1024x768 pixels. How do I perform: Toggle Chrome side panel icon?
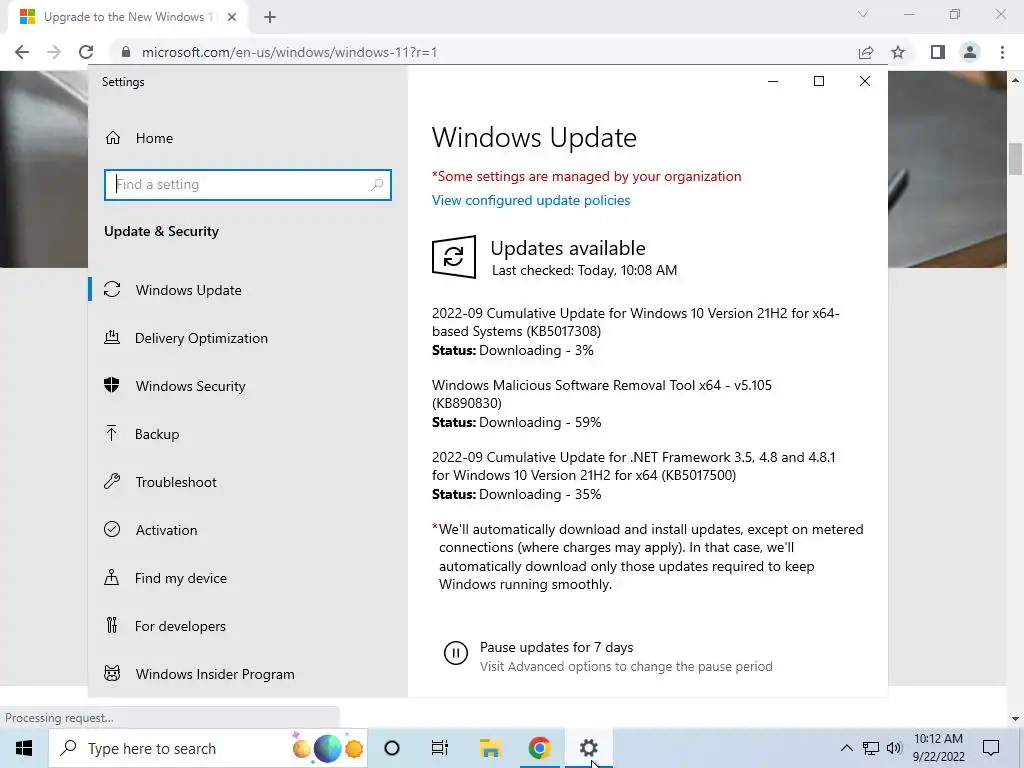point(938,52)
